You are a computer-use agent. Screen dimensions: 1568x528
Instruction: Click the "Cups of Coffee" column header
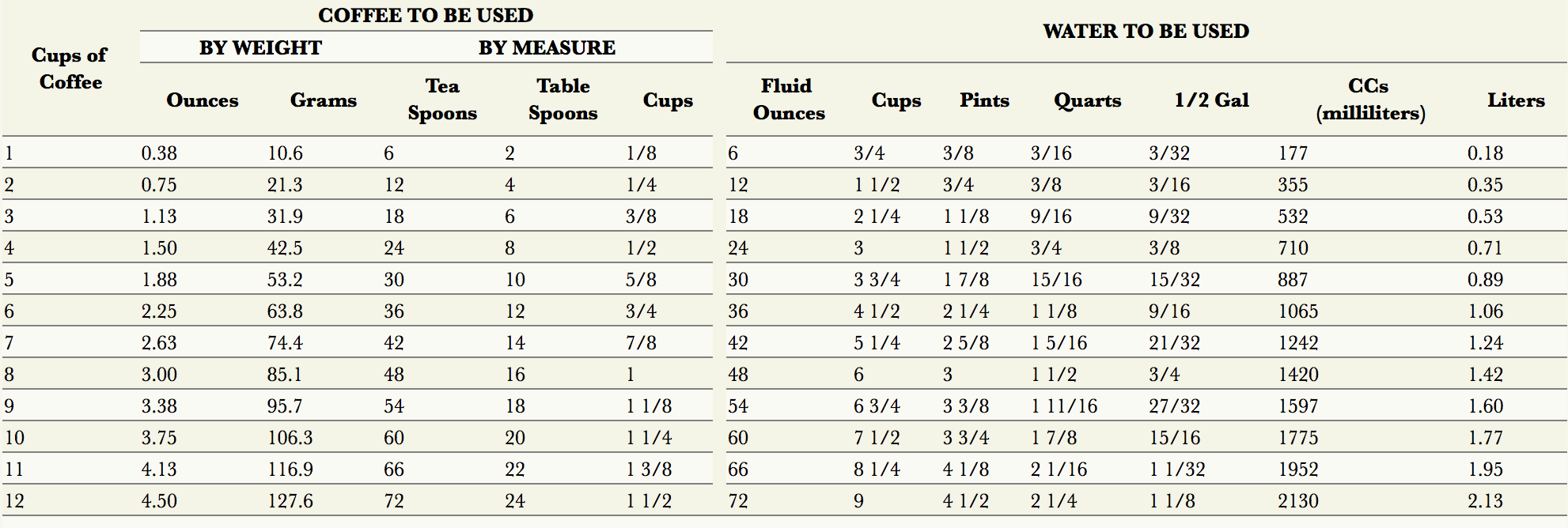point(70,69)
